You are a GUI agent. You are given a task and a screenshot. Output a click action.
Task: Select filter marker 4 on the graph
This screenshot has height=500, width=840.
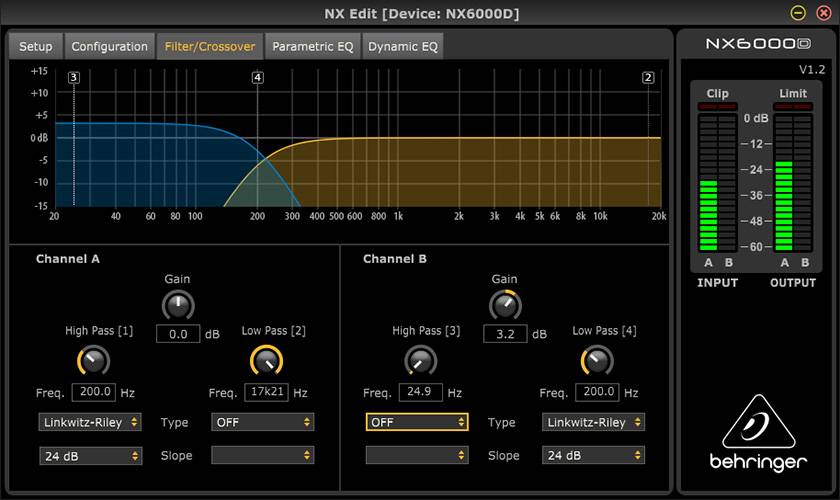coord(258,77)
